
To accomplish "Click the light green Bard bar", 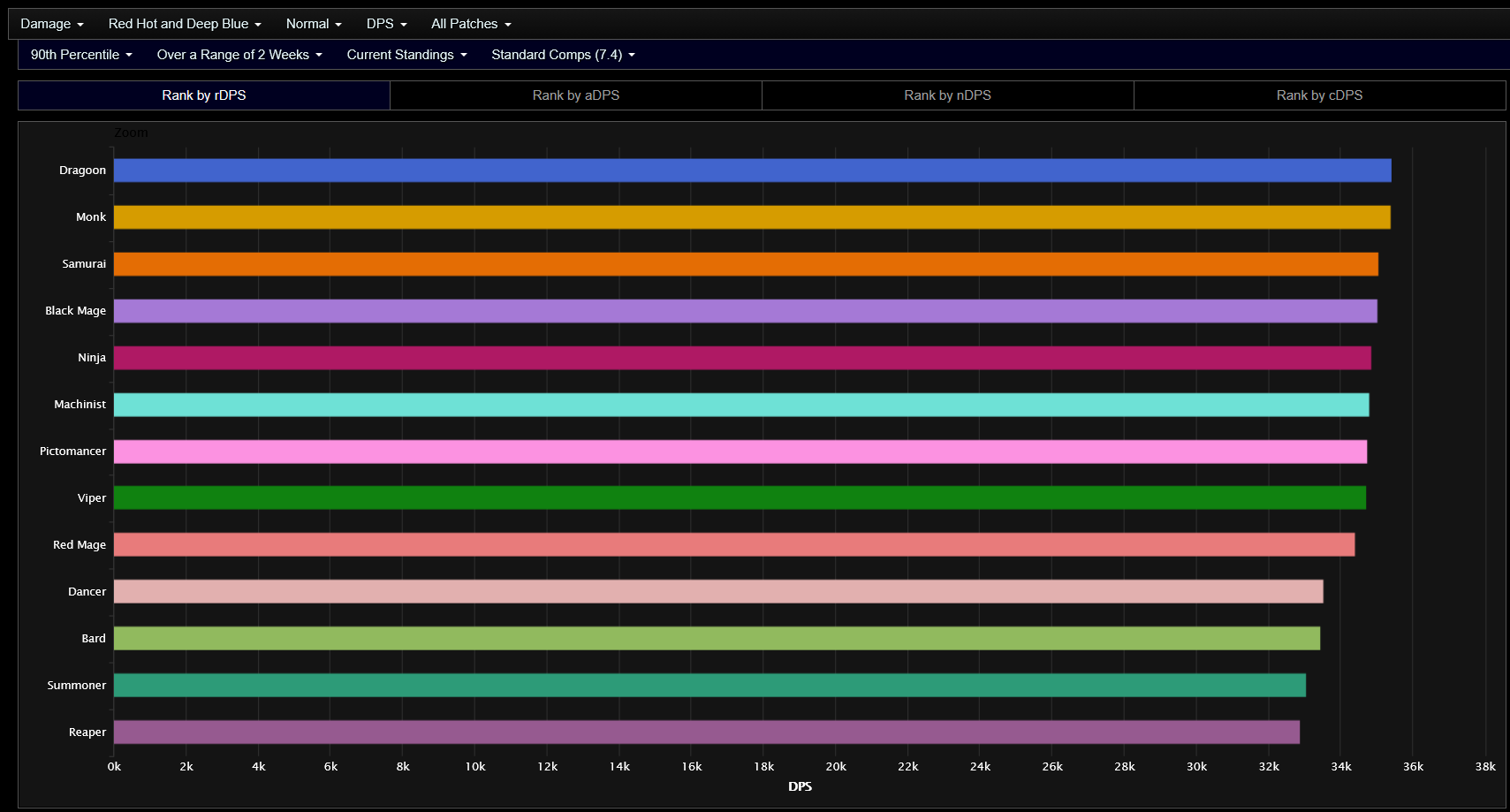I will 717,638.
